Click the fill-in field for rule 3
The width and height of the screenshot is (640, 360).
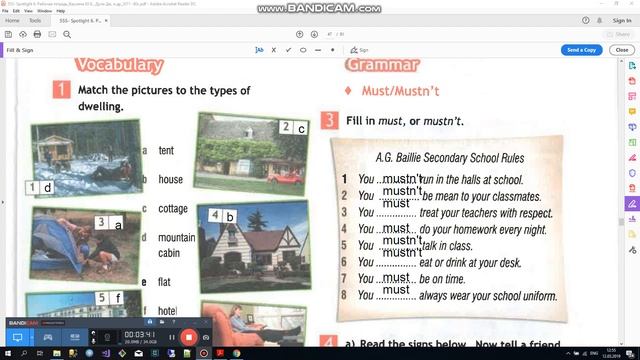pos(396,213)
